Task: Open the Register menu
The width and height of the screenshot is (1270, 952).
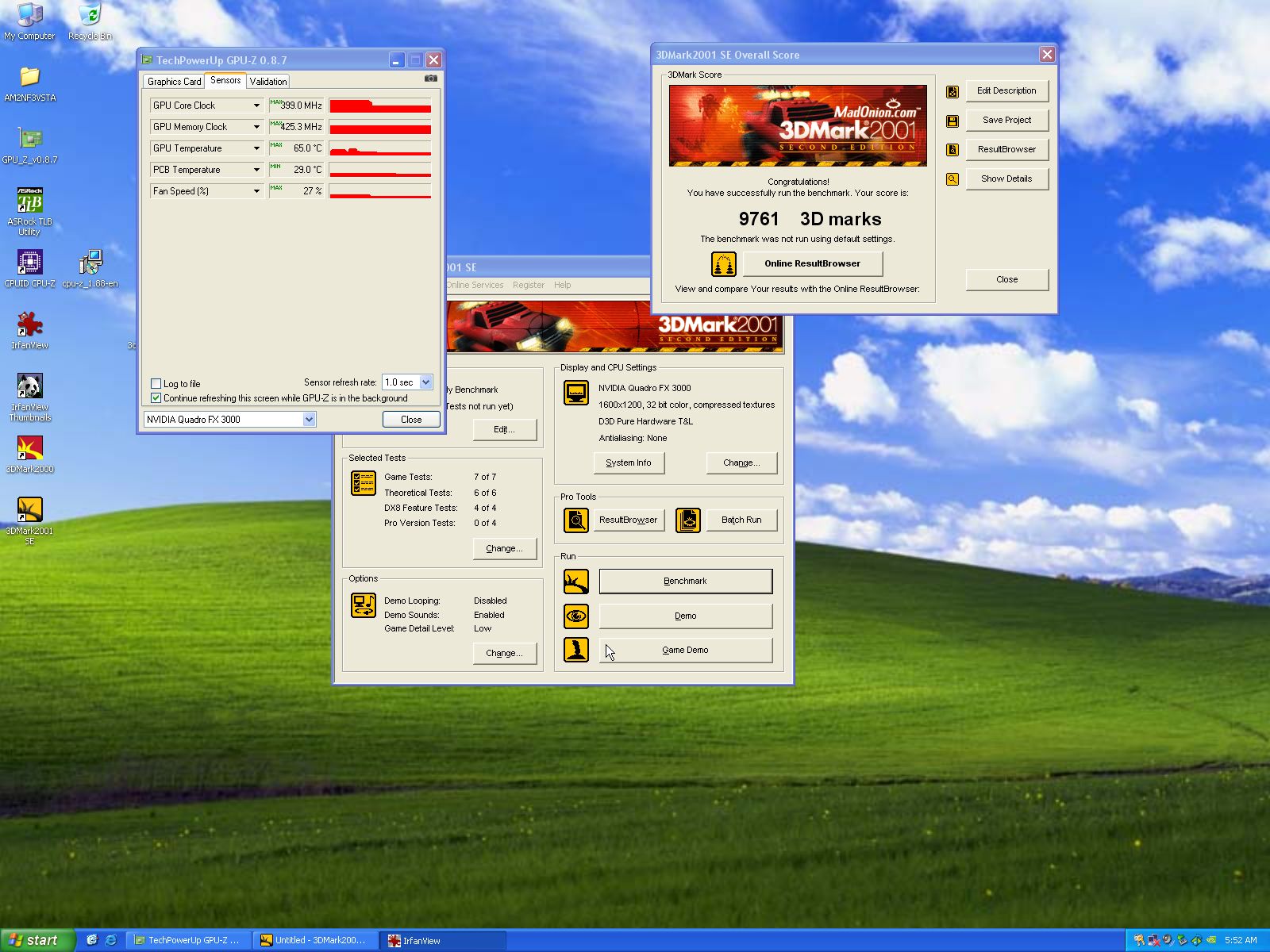Action: pyautogui.click(x=529, y=285)
